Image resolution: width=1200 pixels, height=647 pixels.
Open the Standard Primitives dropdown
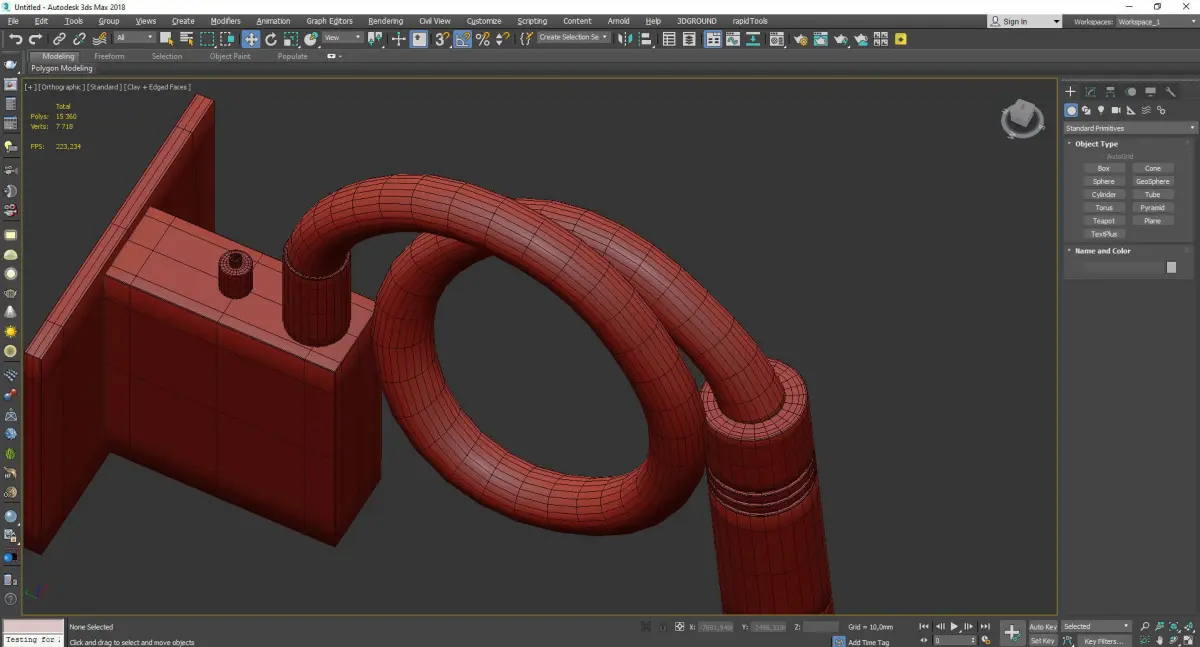pos(1130,128)
